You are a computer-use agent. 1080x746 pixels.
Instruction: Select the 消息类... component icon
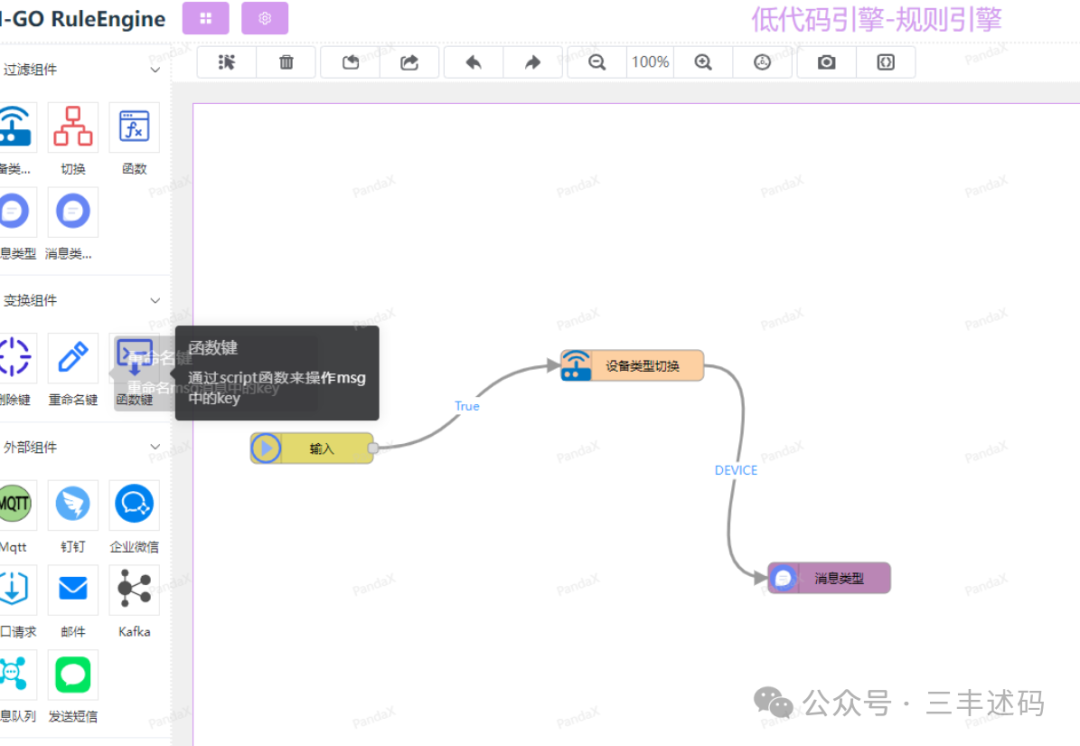[x=73, y=211]
